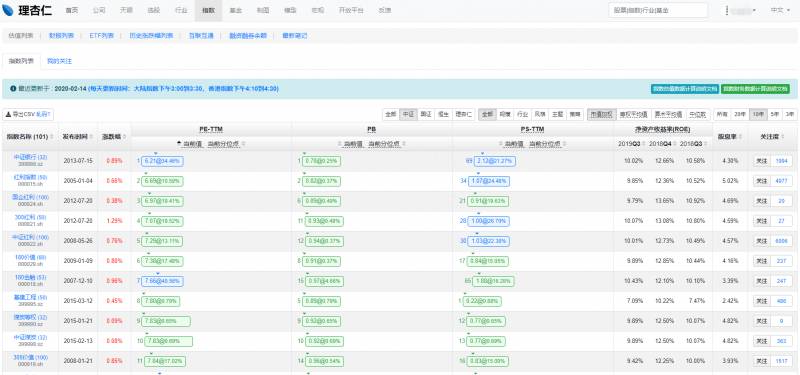This screenshot has width=800, height=375.
Task: Open the 公司 navigation item
Action: coord(99,10)
